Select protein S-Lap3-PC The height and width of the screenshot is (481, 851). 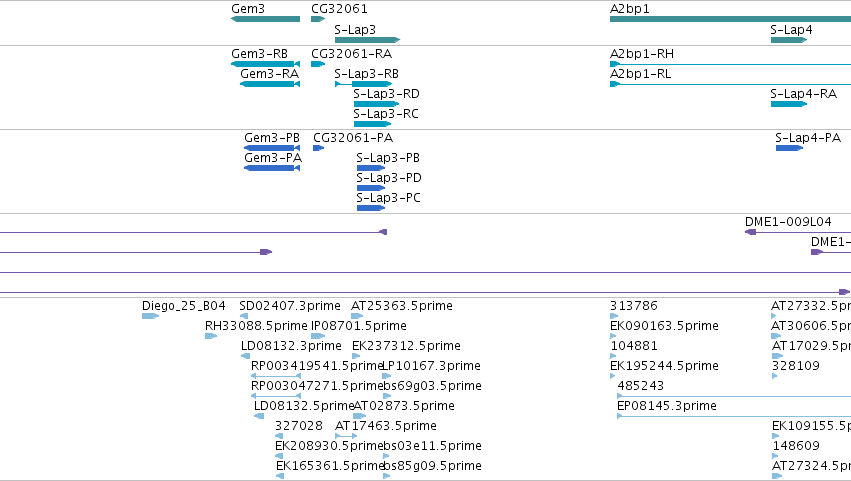(371, 208)
